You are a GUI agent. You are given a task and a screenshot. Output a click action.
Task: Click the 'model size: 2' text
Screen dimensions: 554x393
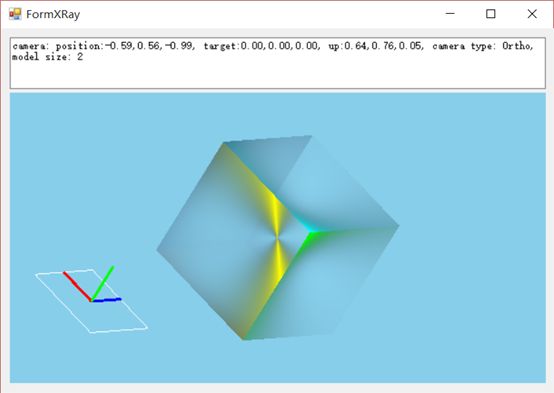(x=48, y=57)
